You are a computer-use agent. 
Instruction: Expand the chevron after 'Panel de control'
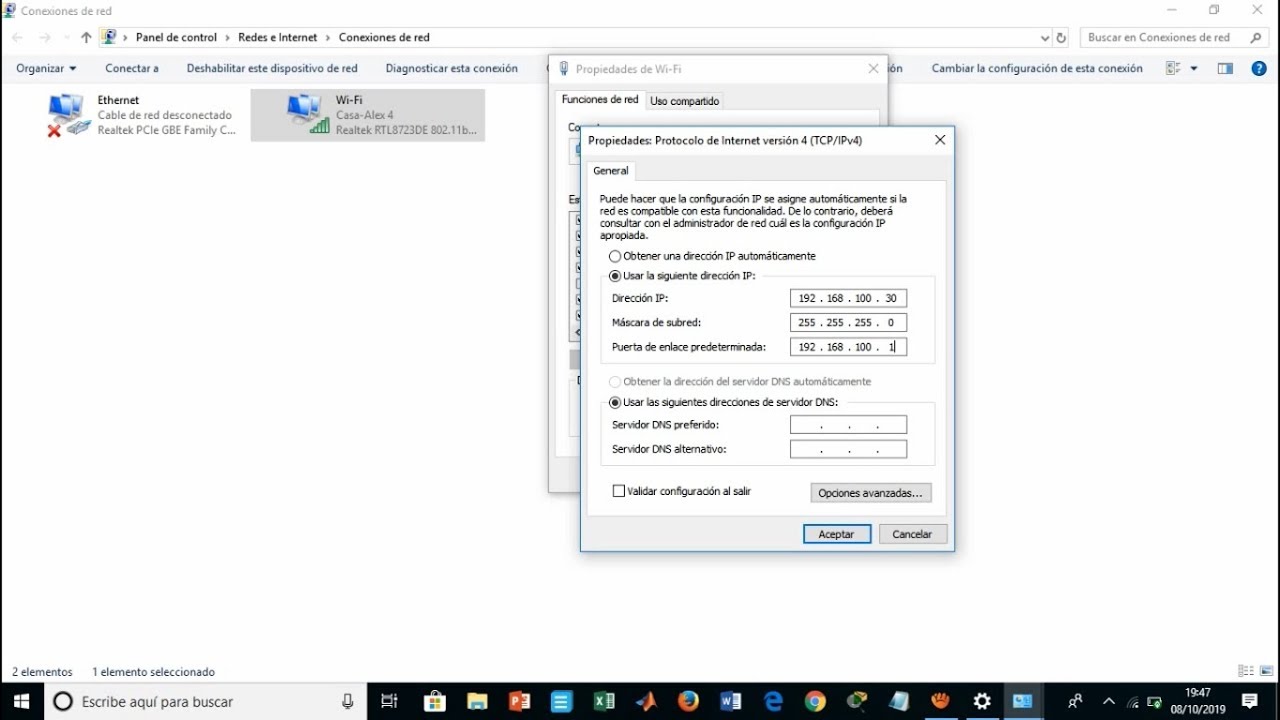[227, 38]
